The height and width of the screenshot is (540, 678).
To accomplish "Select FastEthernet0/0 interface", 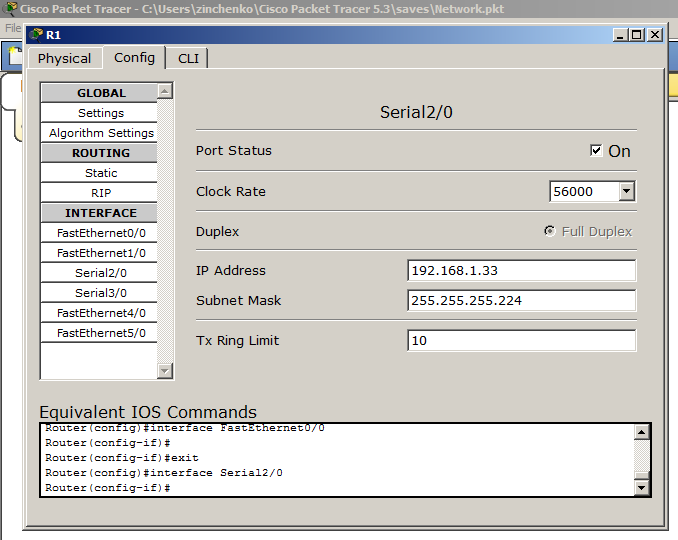I will (99, 233).
